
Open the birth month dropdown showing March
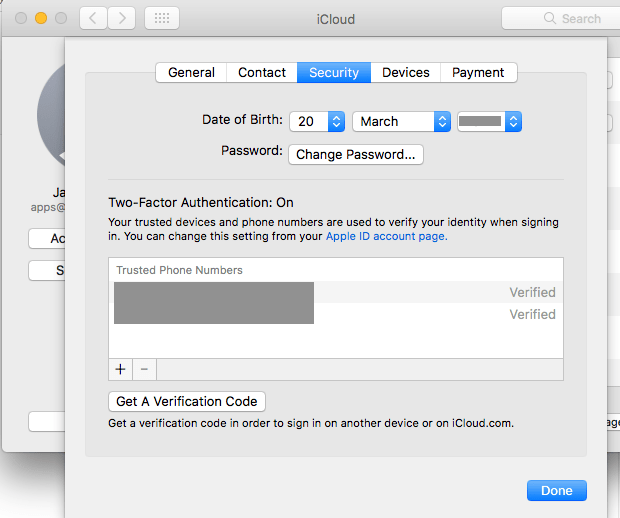pos(401,121)
